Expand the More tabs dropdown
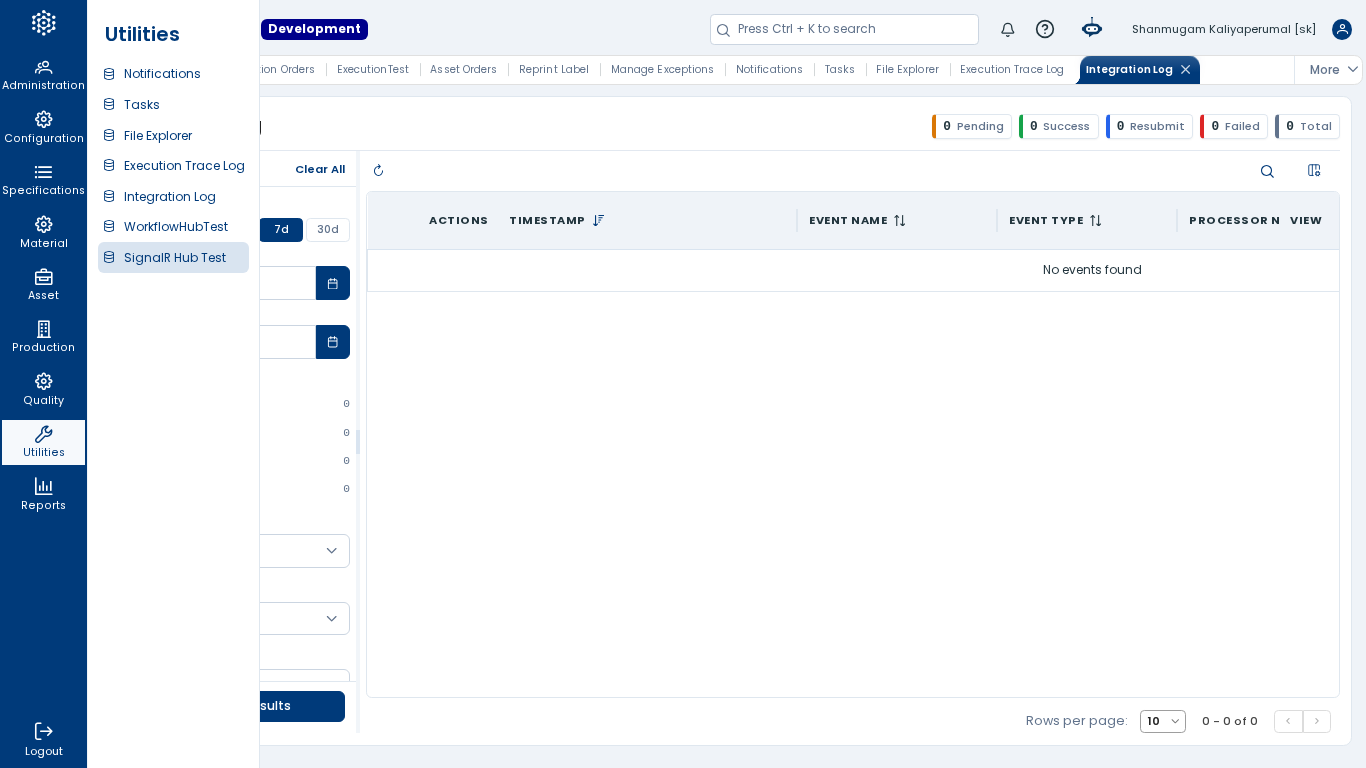The width and height of the screenshot is (1366, 768). [x=1334, y=70]
